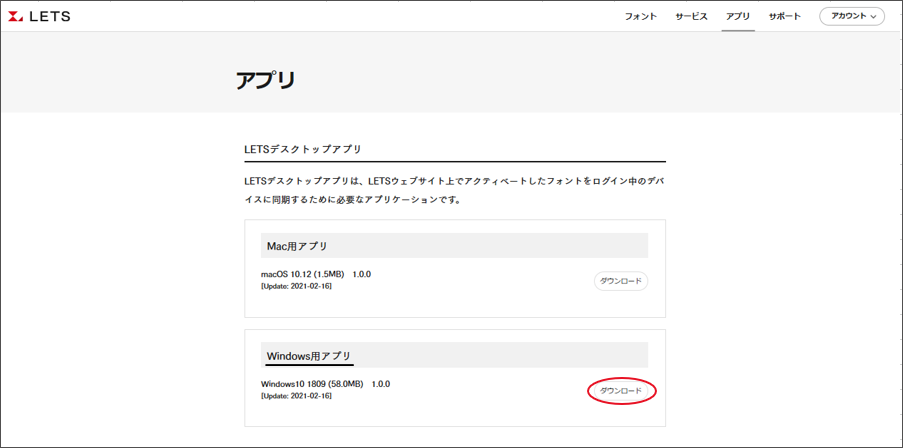Open the サポート navigation item

(784, 17)
